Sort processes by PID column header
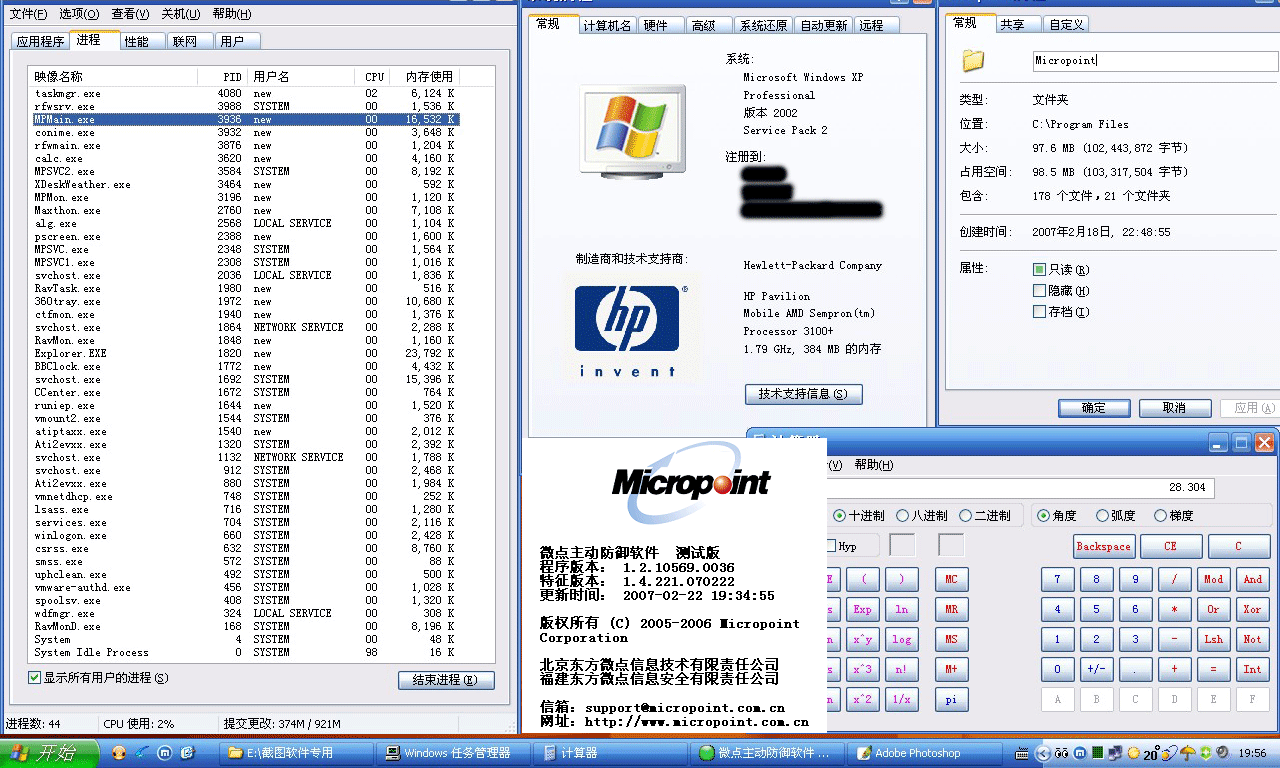The width and height of the screenshot is (1280, 768). (221, 76)
